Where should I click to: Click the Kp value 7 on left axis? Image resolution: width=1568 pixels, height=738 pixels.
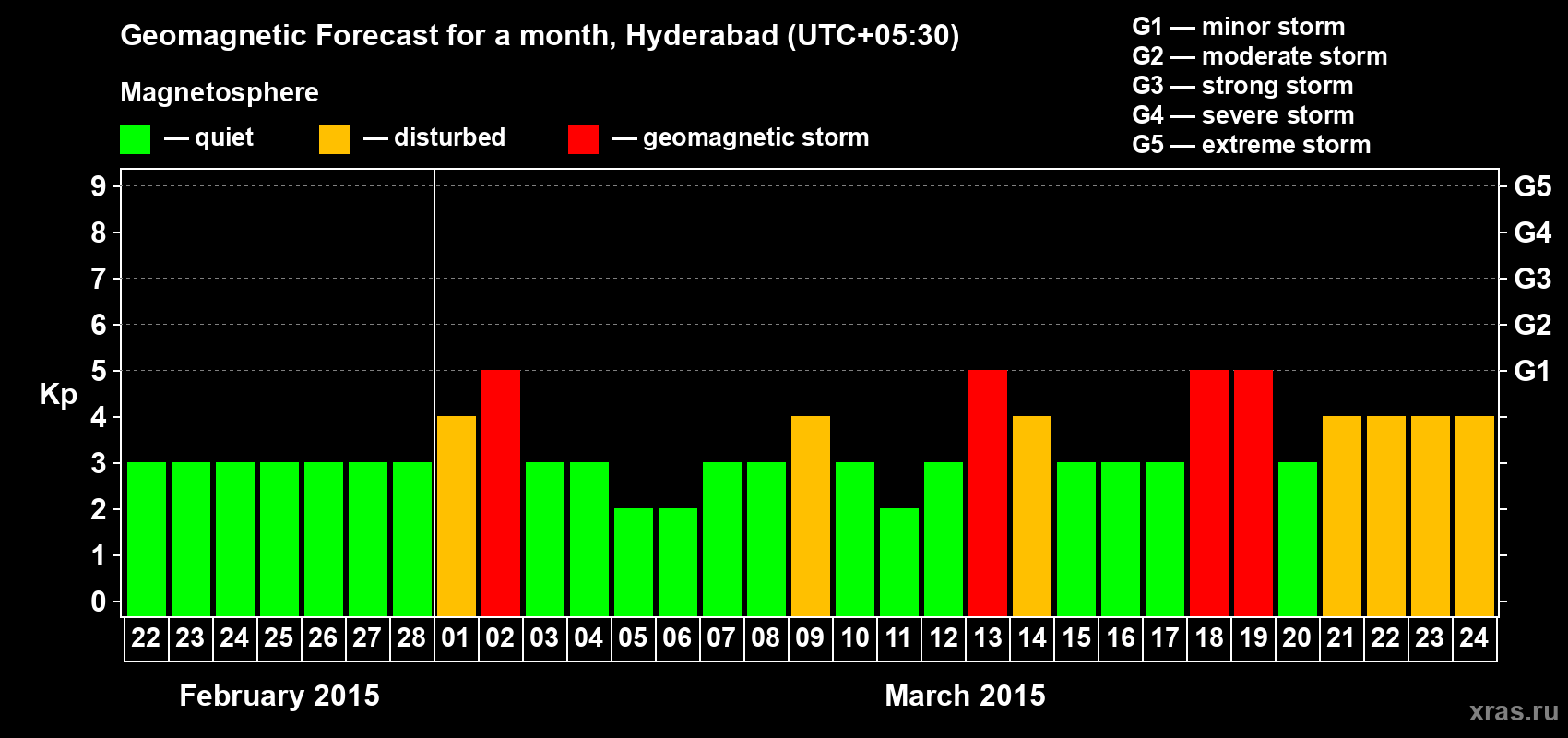point(99,279)
